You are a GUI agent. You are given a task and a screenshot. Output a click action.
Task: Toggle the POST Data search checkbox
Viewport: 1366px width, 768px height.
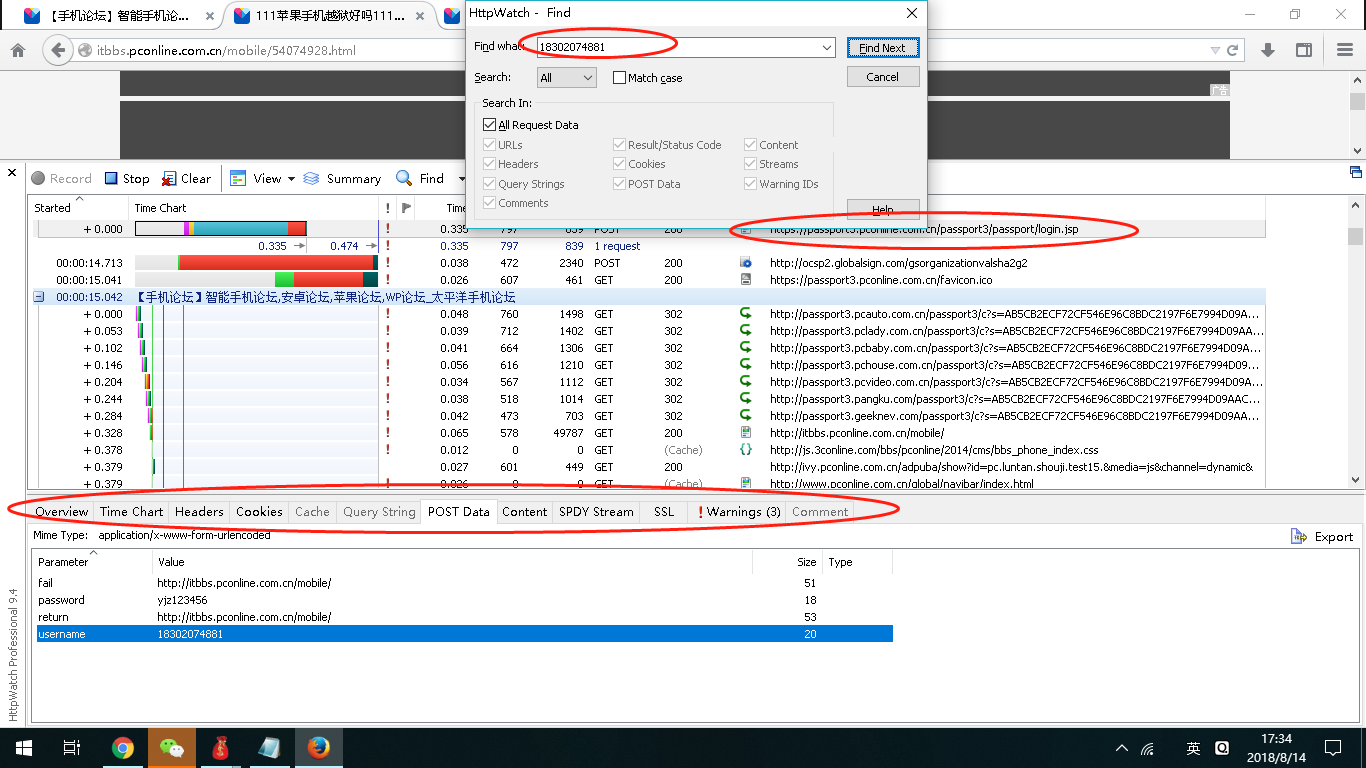620,184
